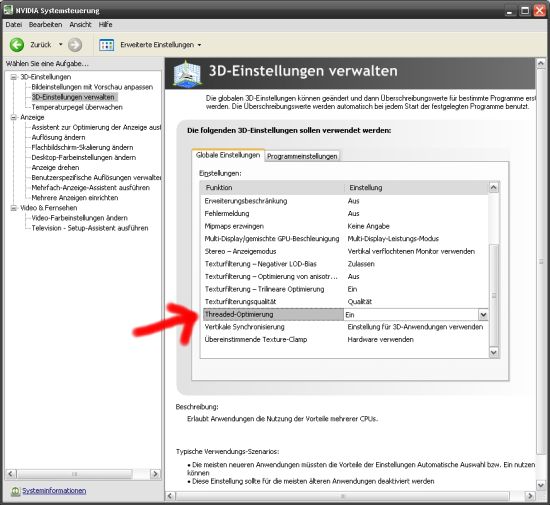Open the Systeminformationen link

(54, 491)
